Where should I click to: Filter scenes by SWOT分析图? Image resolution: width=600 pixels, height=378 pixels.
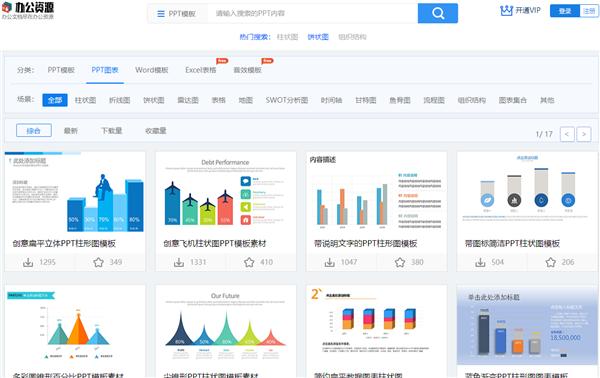(287, 100)
